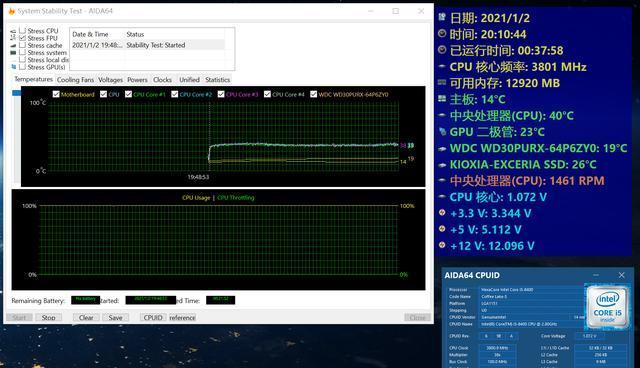Uncheck the Stress FPU checkbox

[22, 38]
